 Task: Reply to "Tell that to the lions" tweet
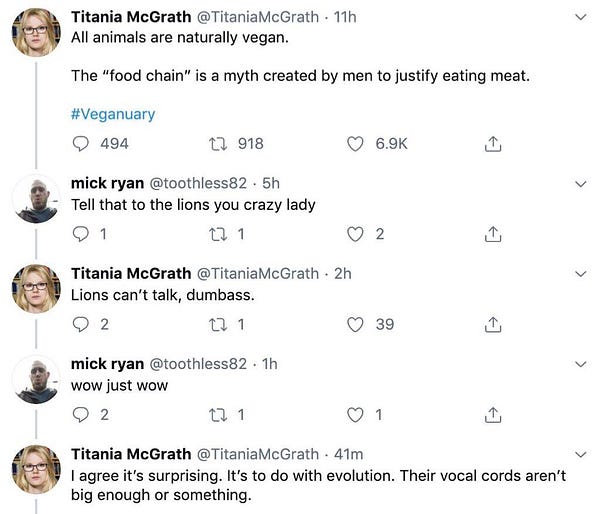[82, 234]
